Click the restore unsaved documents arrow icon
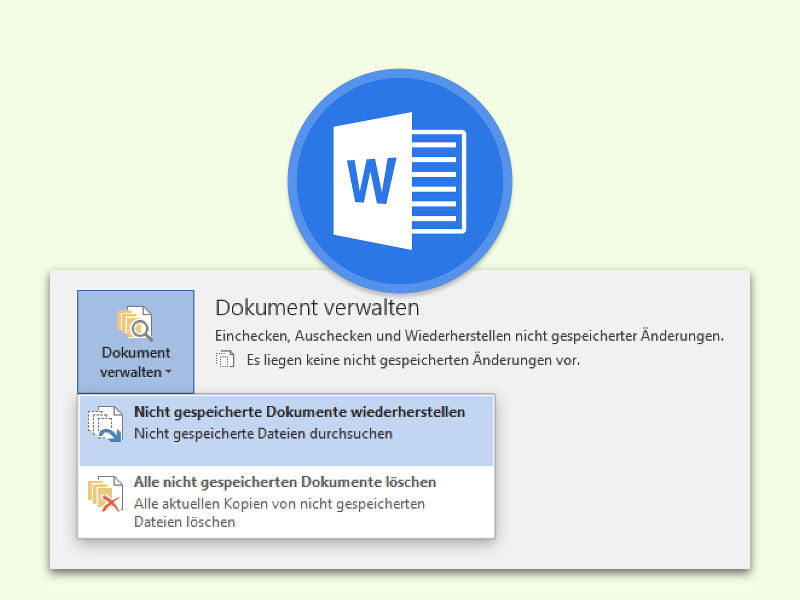Image resolution: width=800 pixels, height=600 pixels. coord(105,423)
